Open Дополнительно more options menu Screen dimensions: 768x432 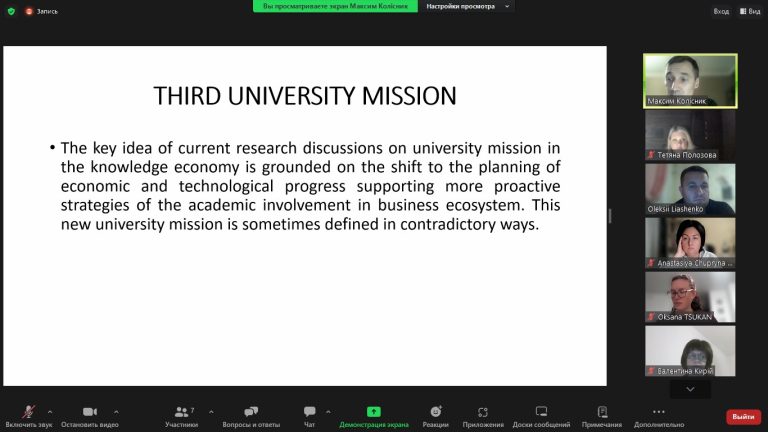[659, 416]
